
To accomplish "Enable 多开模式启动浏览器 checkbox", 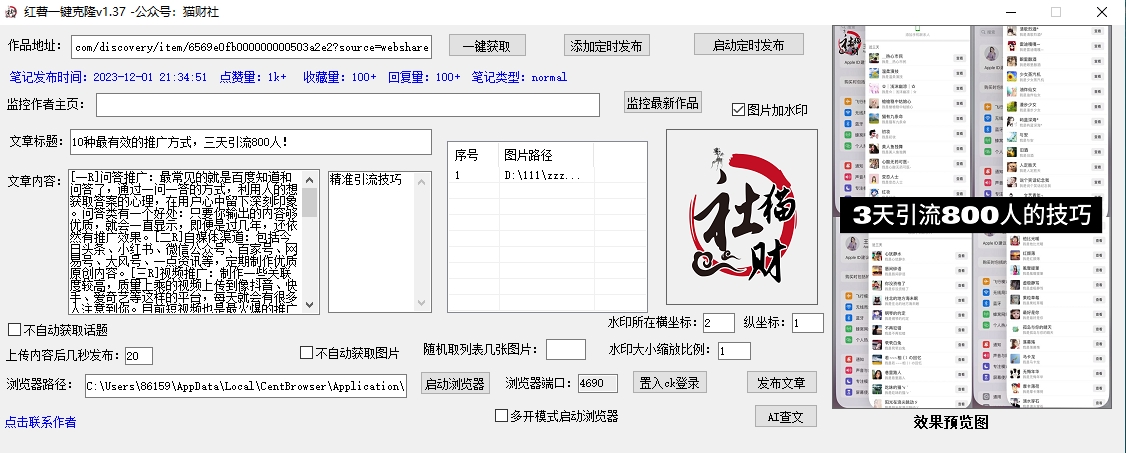I will click(x=502, y=416).
